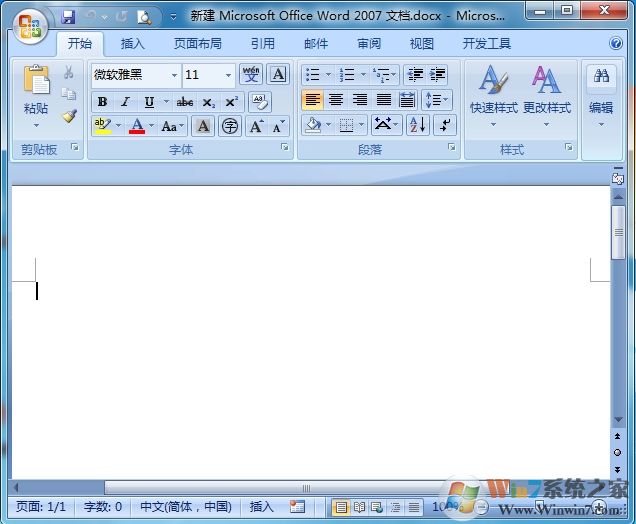Paste clipboard contents with 粘贴 icon

pyautogui.click(x=36, y=79)
